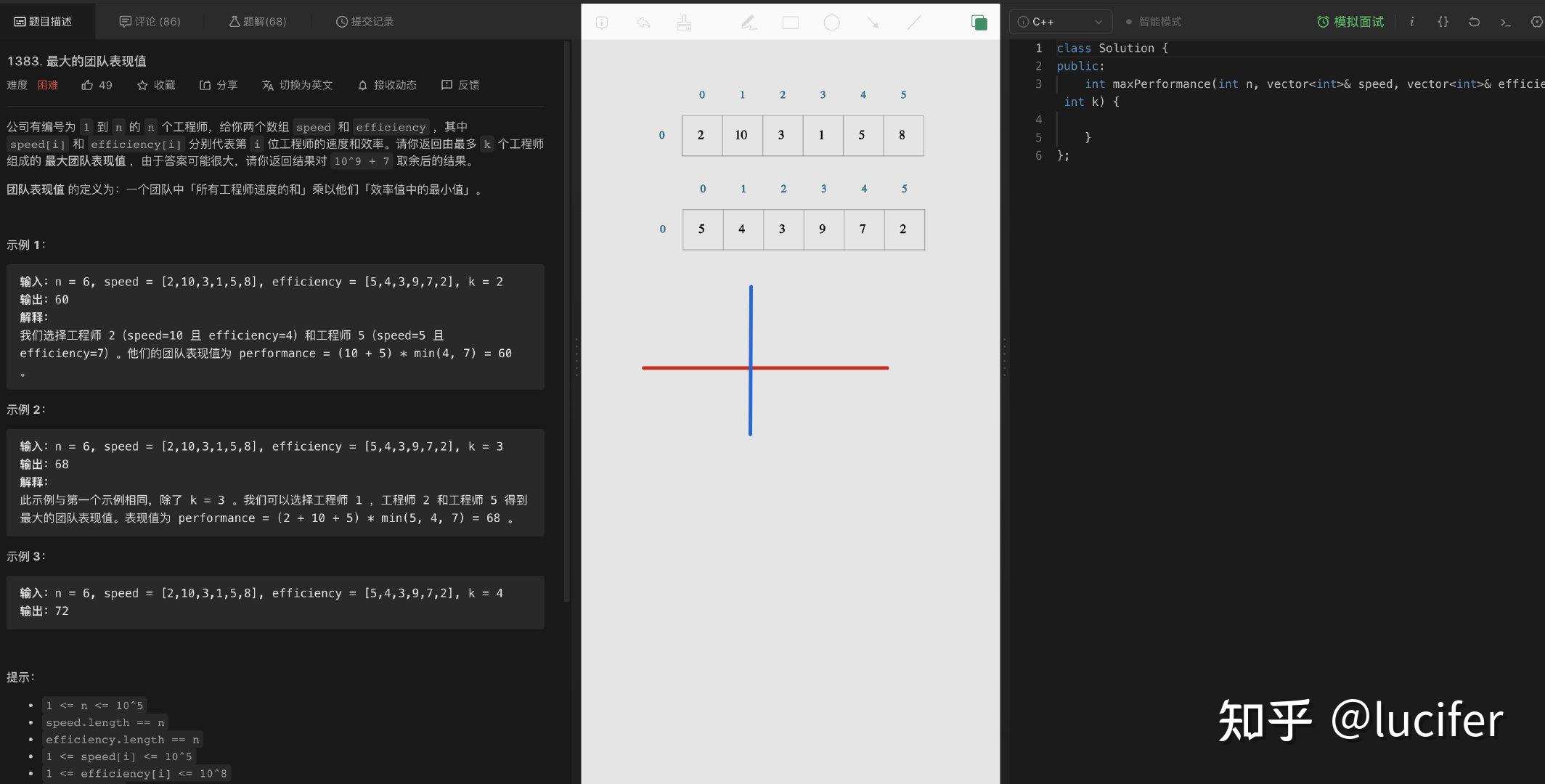Select the arrow drawing tool
The width and height of the screenshot is (1545, 784).
(x=873, y=23)
